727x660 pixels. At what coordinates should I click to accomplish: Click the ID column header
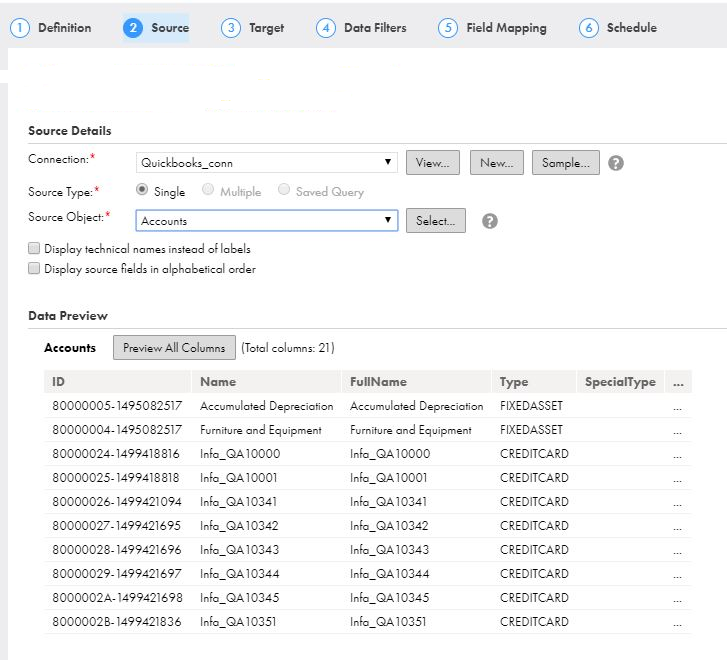pyautogui.click(x=117, y=382)
